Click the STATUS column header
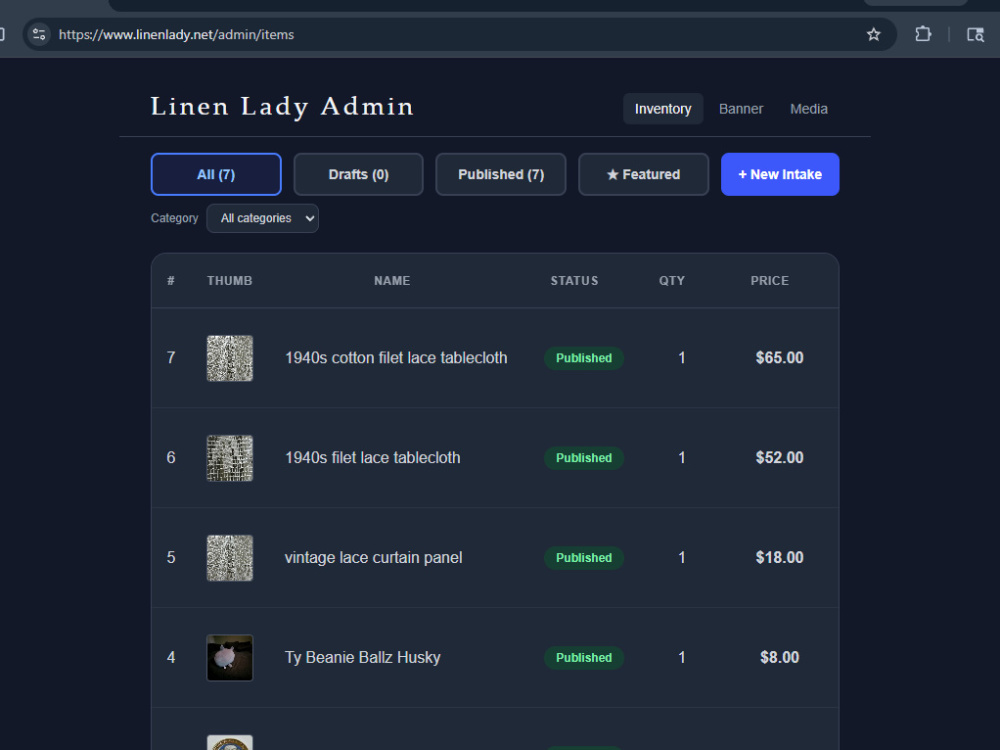The height and width of the screenshot is (750, 1000). [575, 281]
